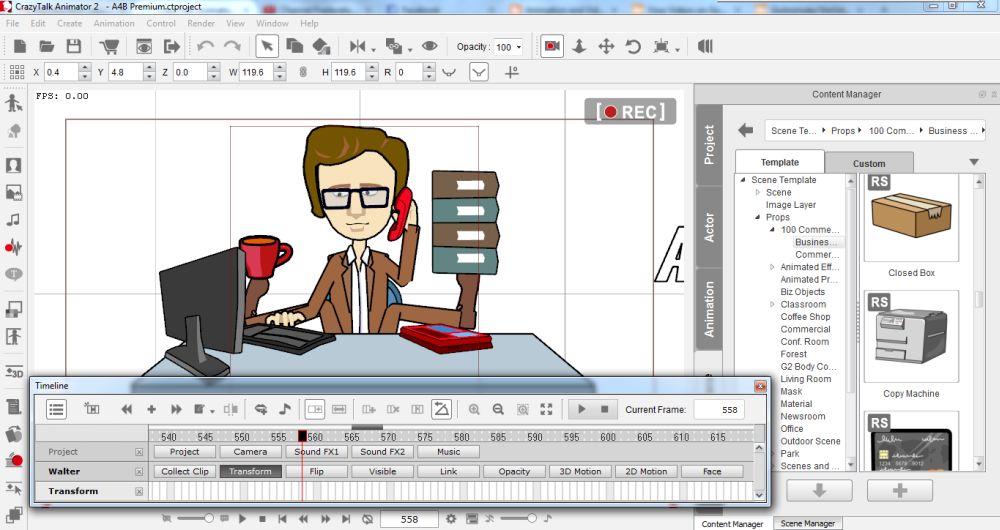The width and height of the screenshot is (1000, 530).
Task: Click the Preview eye icon in toolbar
Action: 144,46
